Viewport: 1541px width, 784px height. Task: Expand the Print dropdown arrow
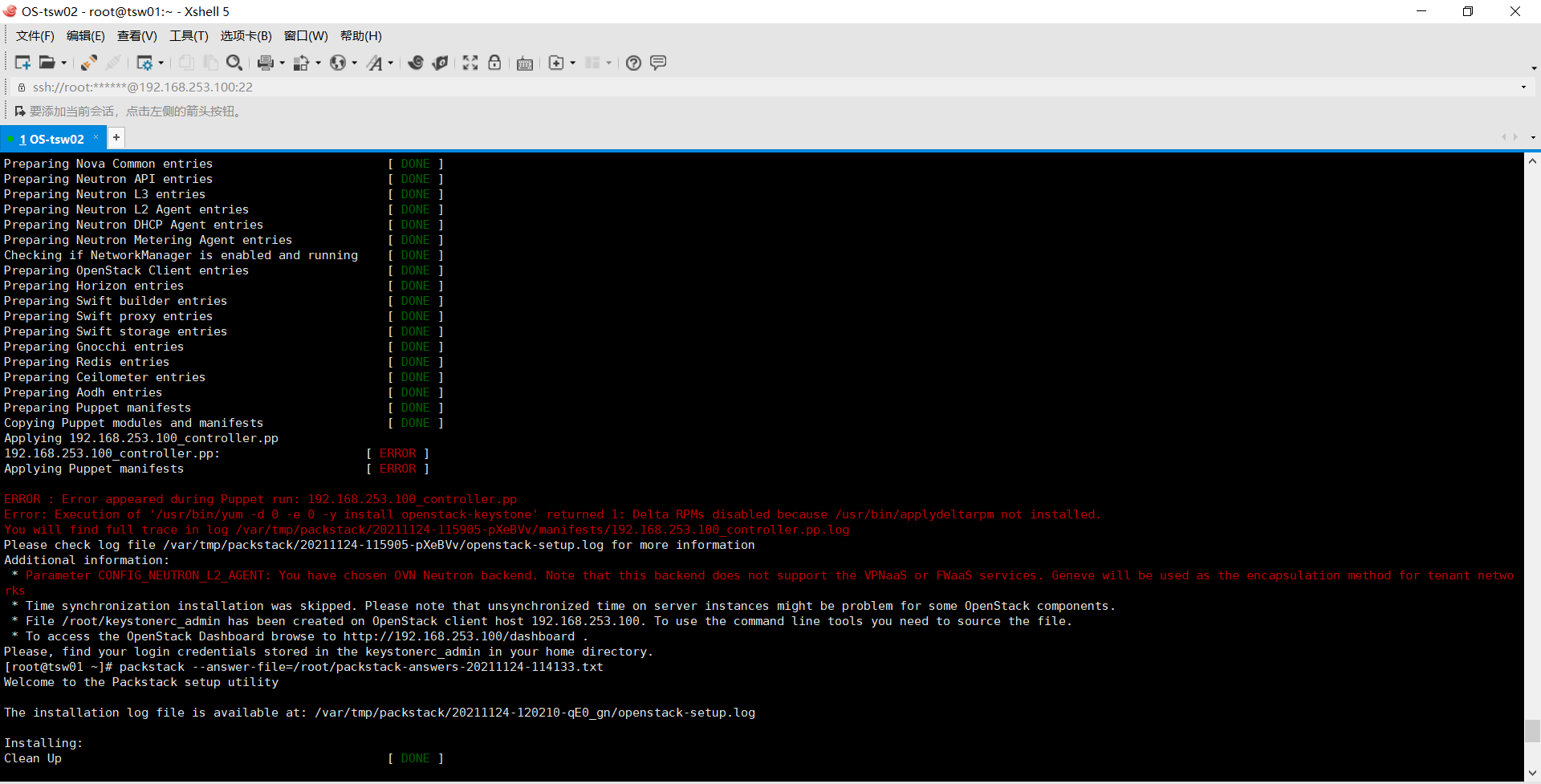click(x=282, y=63)
